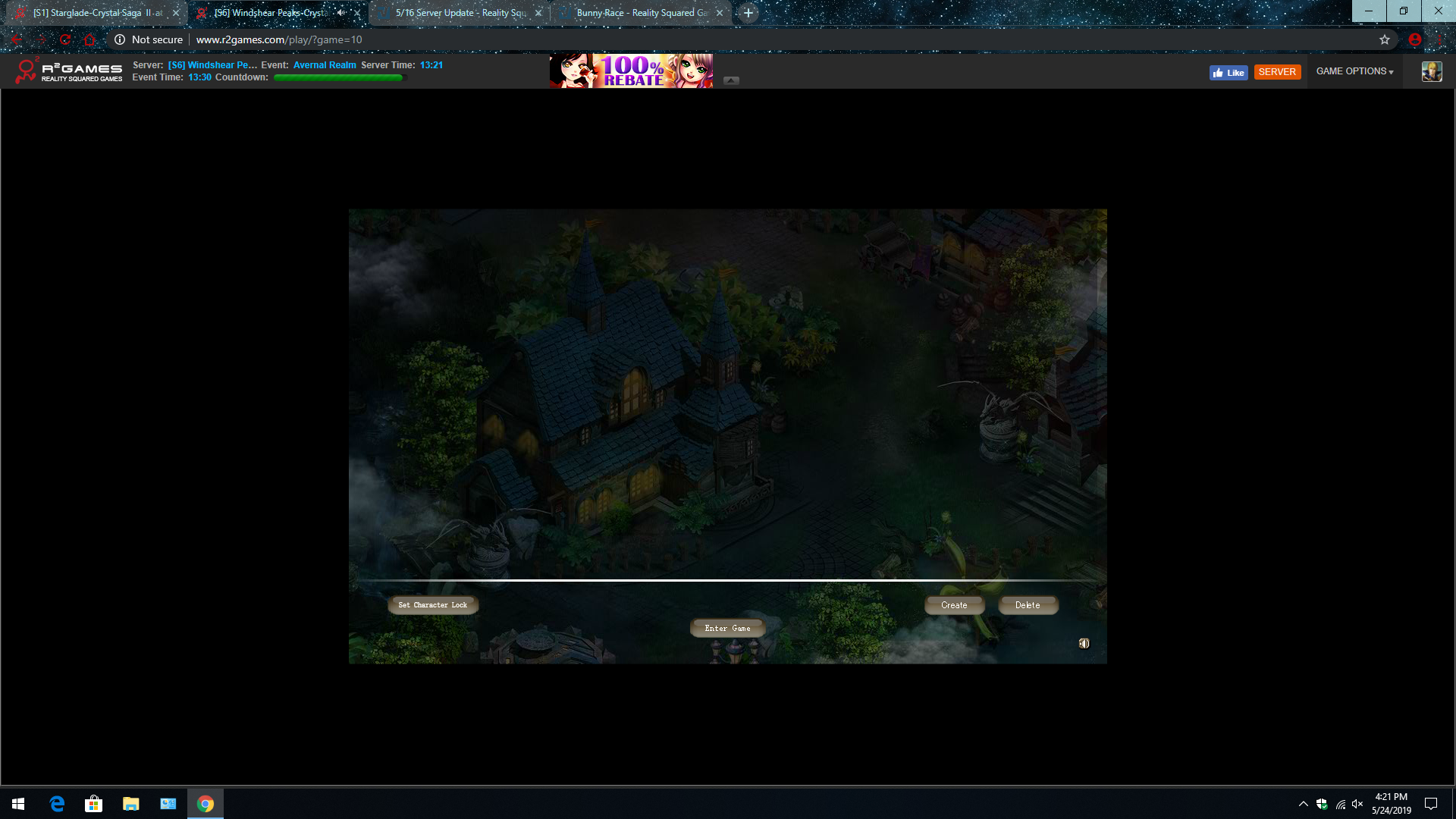The height and width of the screenshot is (819, 1456).
Task: Click the Event Time value 13:30
Action: [x=199, y=77]
